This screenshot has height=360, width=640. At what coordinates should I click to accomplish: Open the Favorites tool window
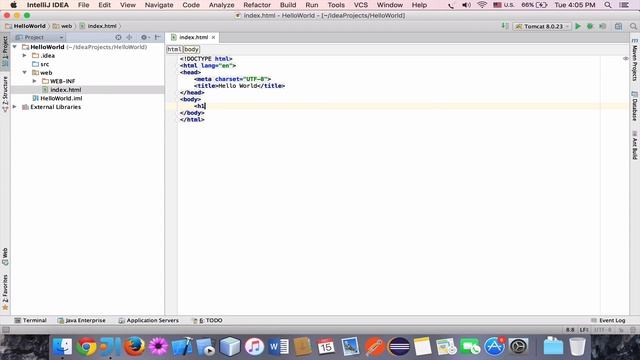(x=5, y=292)
